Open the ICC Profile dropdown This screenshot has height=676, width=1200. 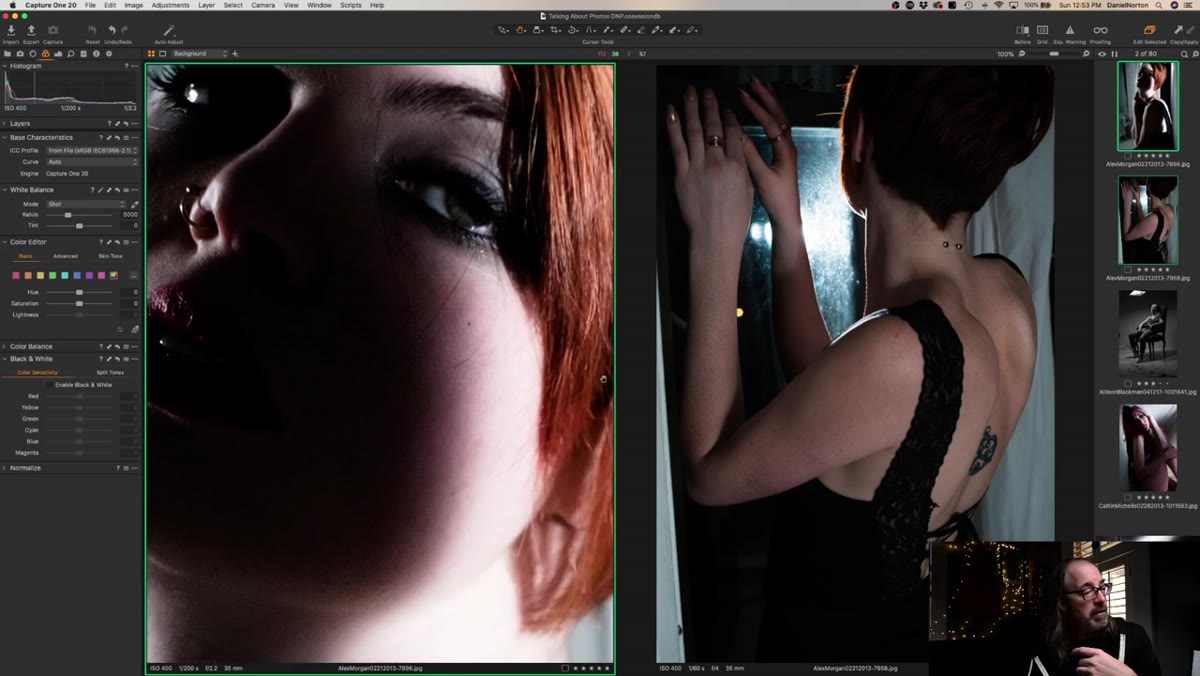[x=92, y=150]
